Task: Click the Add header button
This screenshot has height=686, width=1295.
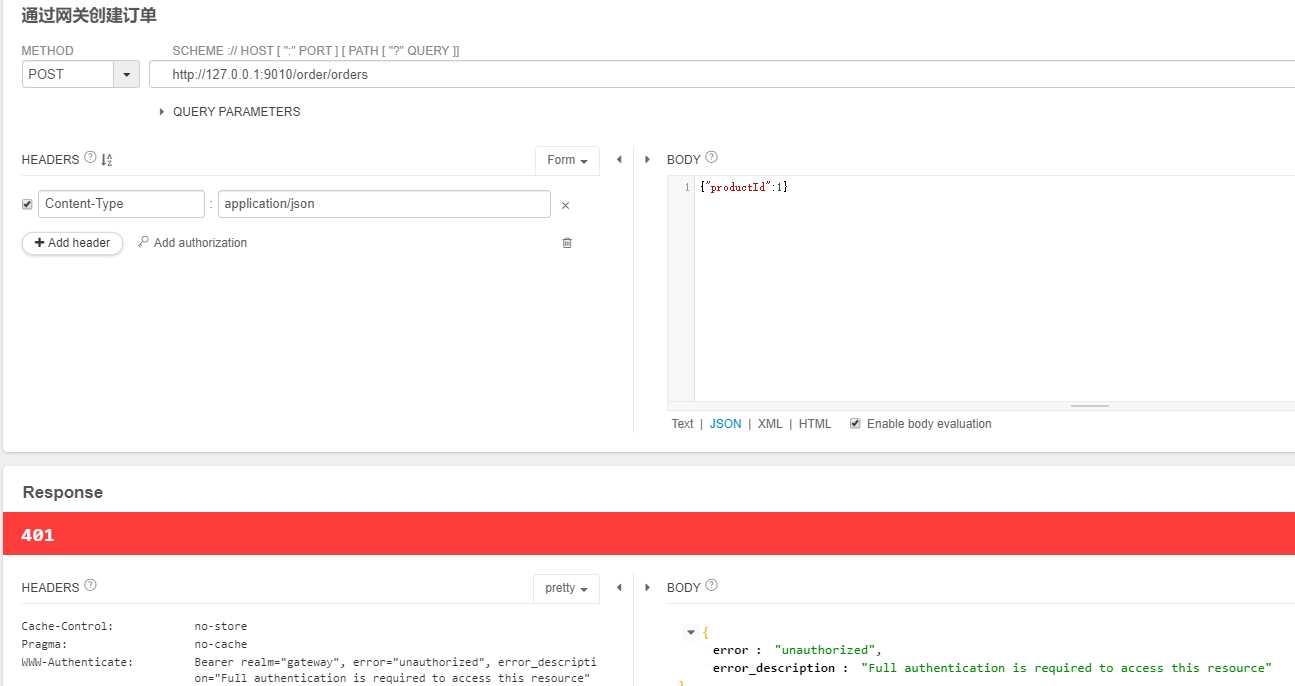Action: click(x=72, y=243)
